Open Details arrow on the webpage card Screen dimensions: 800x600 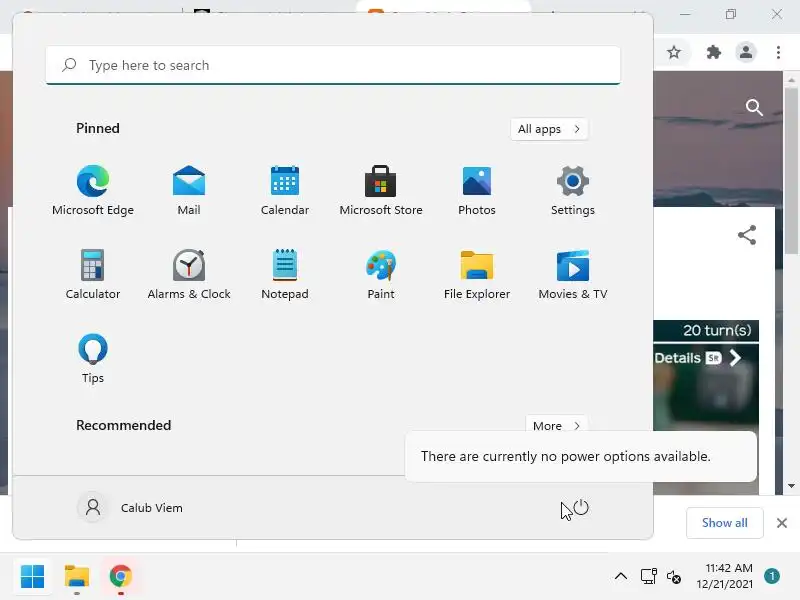pos(736,358)
